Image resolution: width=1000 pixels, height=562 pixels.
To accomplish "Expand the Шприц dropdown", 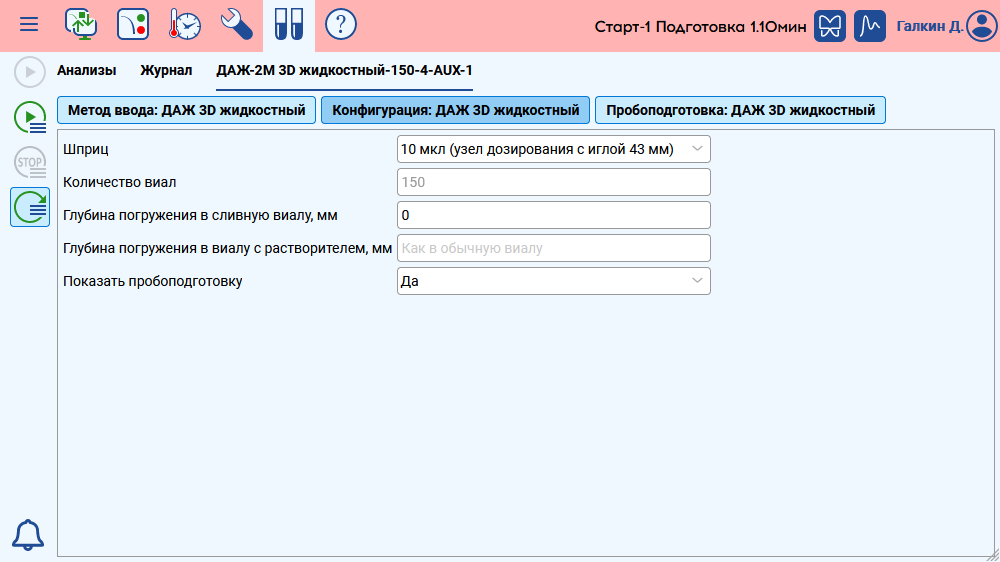I will tap(554, 149).
